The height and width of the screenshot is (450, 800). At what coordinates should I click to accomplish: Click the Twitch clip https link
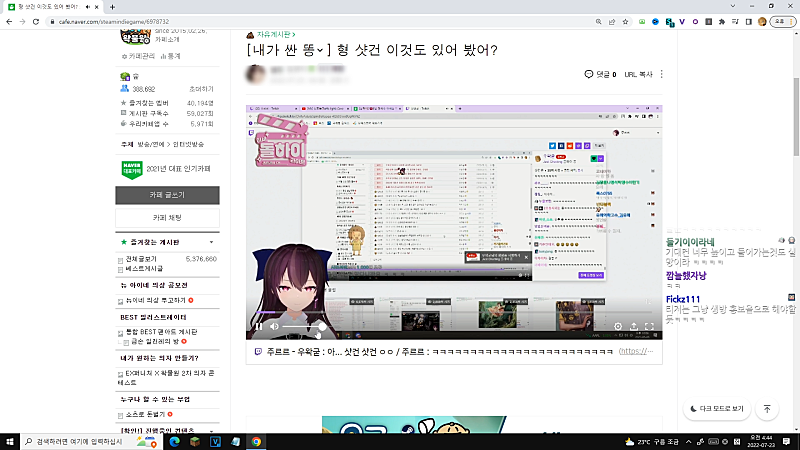click(636, 352)
